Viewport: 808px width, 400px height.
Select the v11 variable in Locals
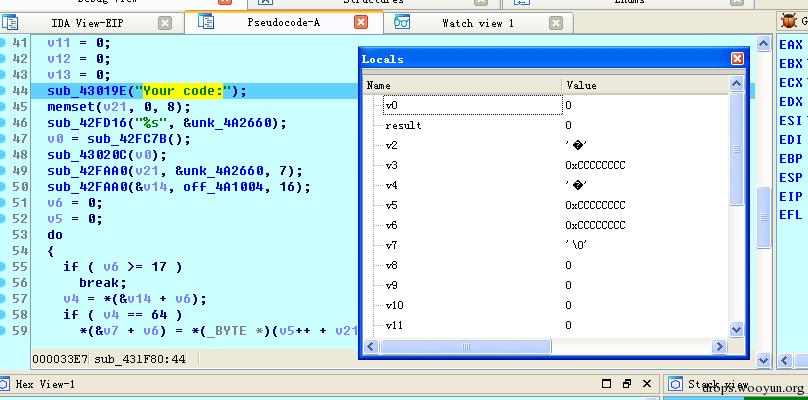tap(394, 325)
